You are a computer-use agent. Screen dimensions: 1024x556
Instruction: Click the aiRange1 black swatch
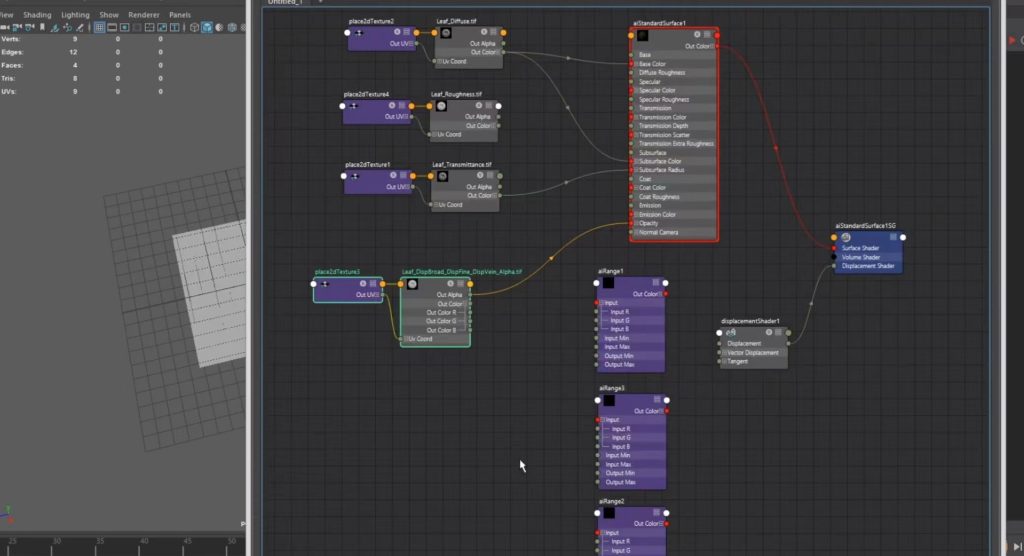[x=608, y=283]
